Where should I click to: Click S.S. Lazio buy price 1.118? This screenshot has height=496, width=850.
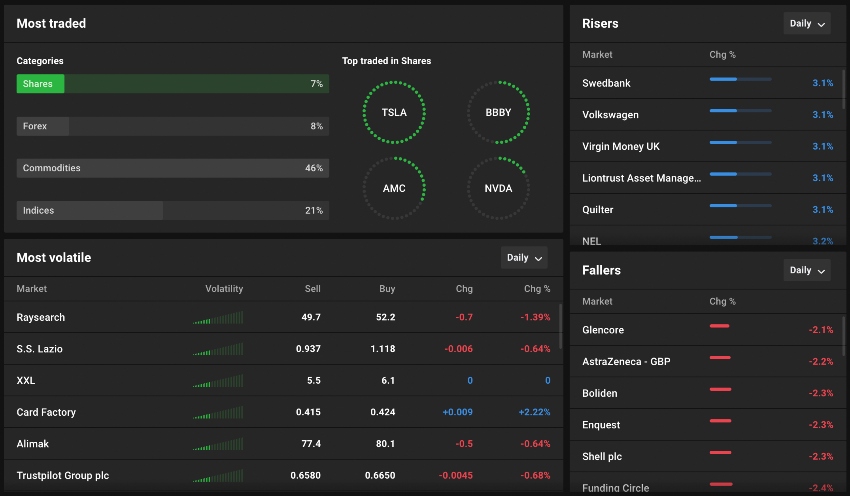click(x=383, y=349)
